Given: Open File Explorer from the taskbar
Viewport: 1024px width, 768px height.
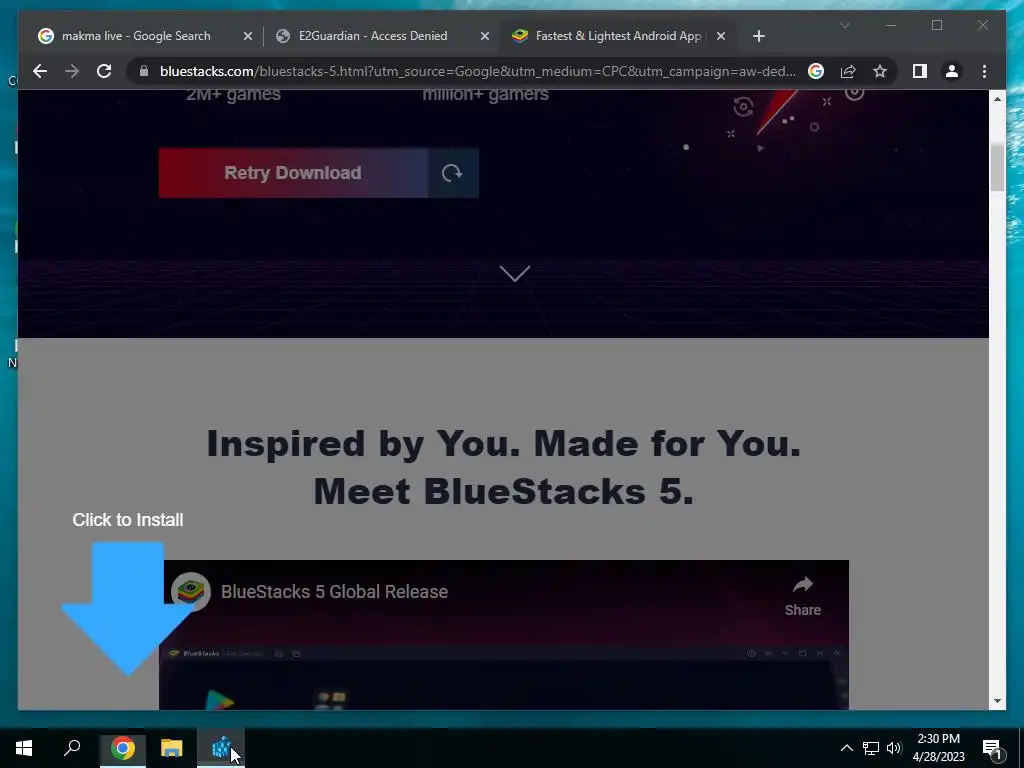Looking at the screenshot, I should [x=172, y=748].
